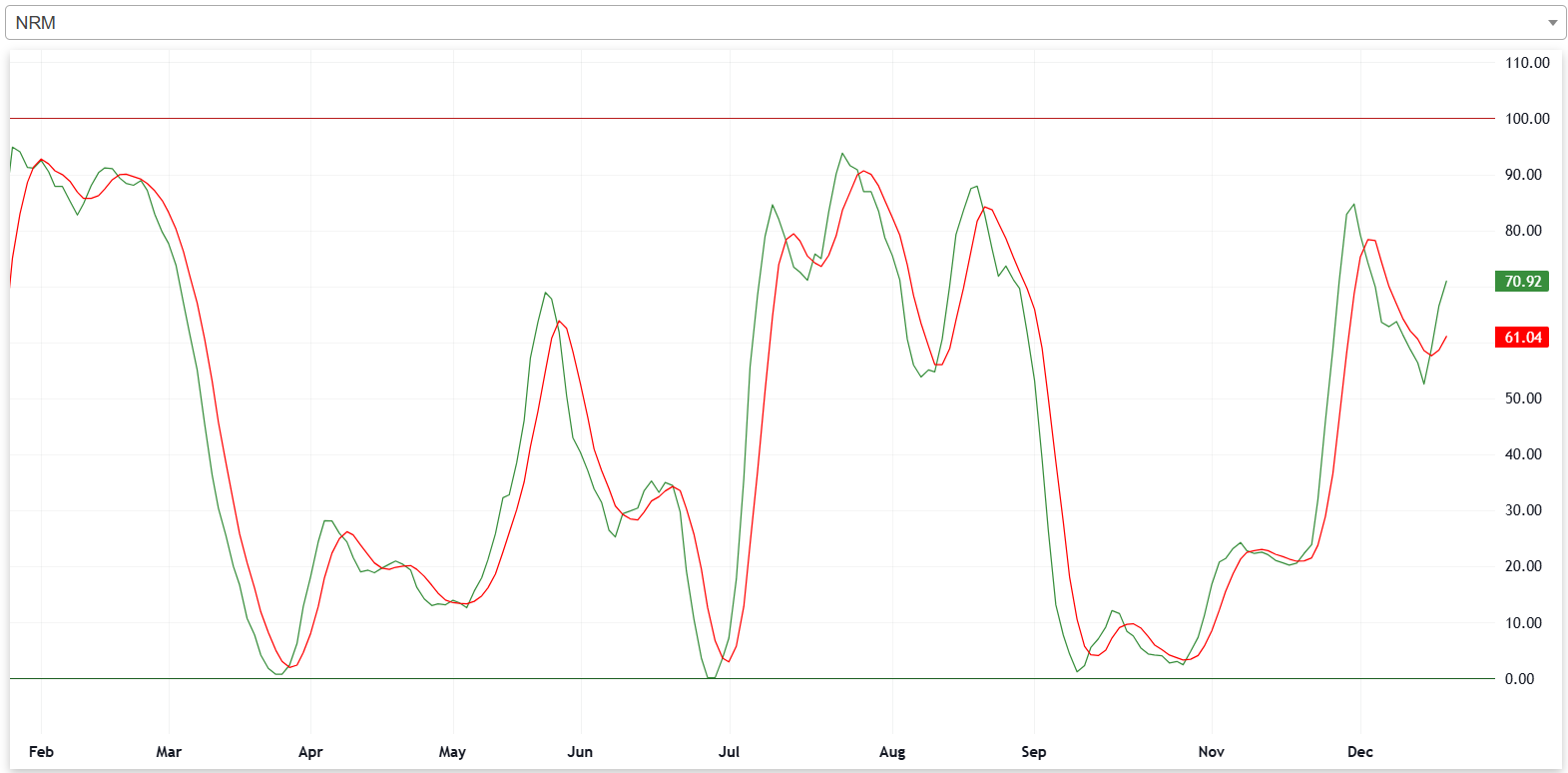Click the green 70.92 value badge
The height and width of the screenshot is (773, 1568).
click(1522, 282)
